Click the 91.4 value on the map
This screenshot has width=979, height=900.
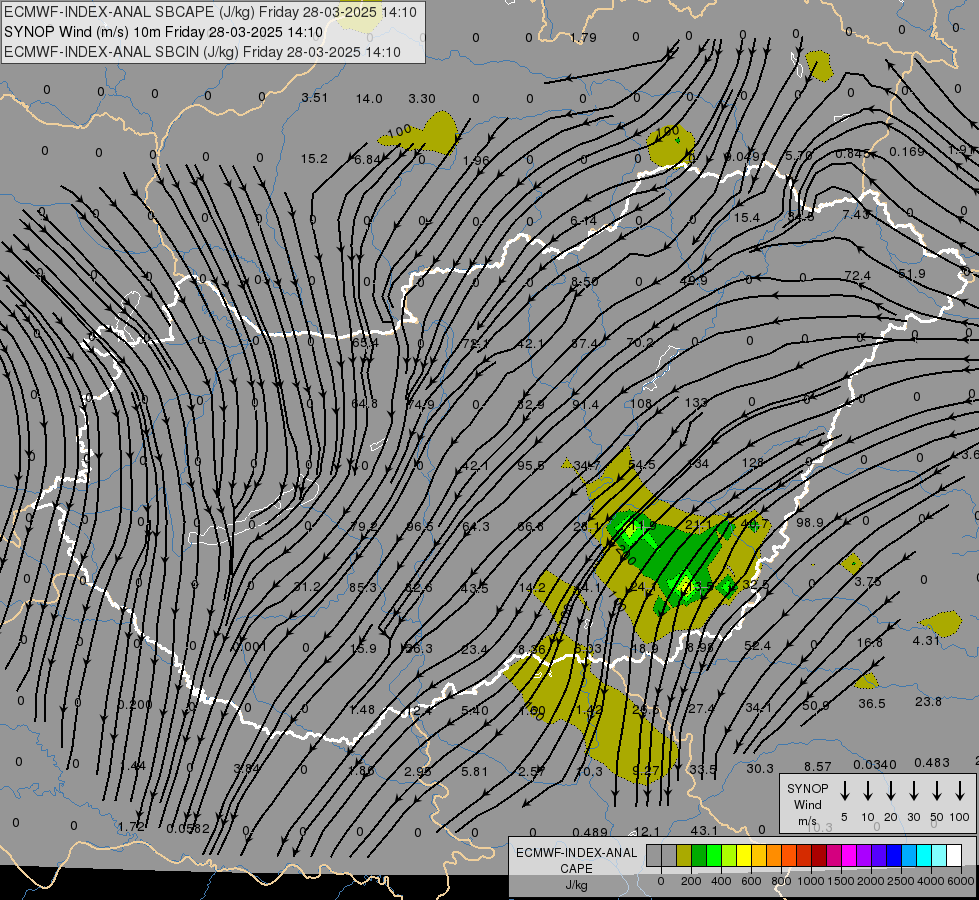coord(585,405)
